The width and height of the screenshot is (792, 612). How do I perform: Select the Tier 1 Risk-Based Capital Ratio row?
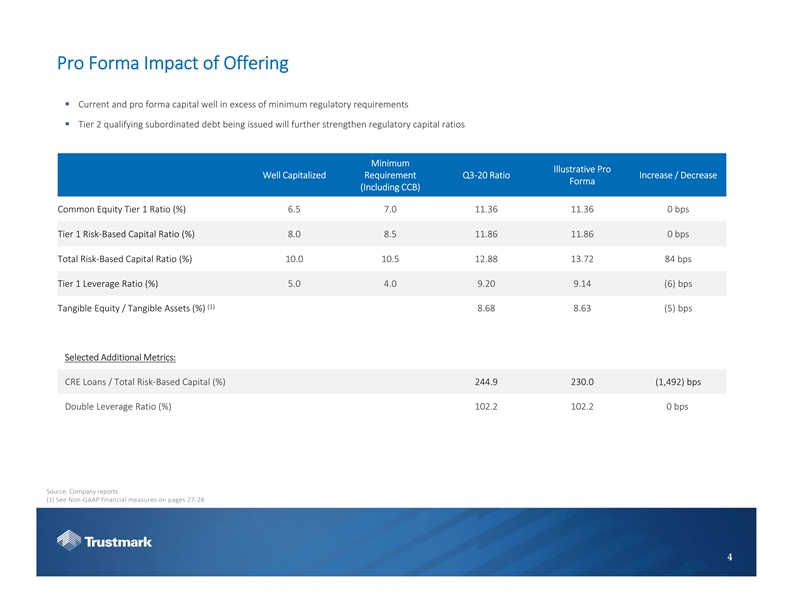point(126,234)
